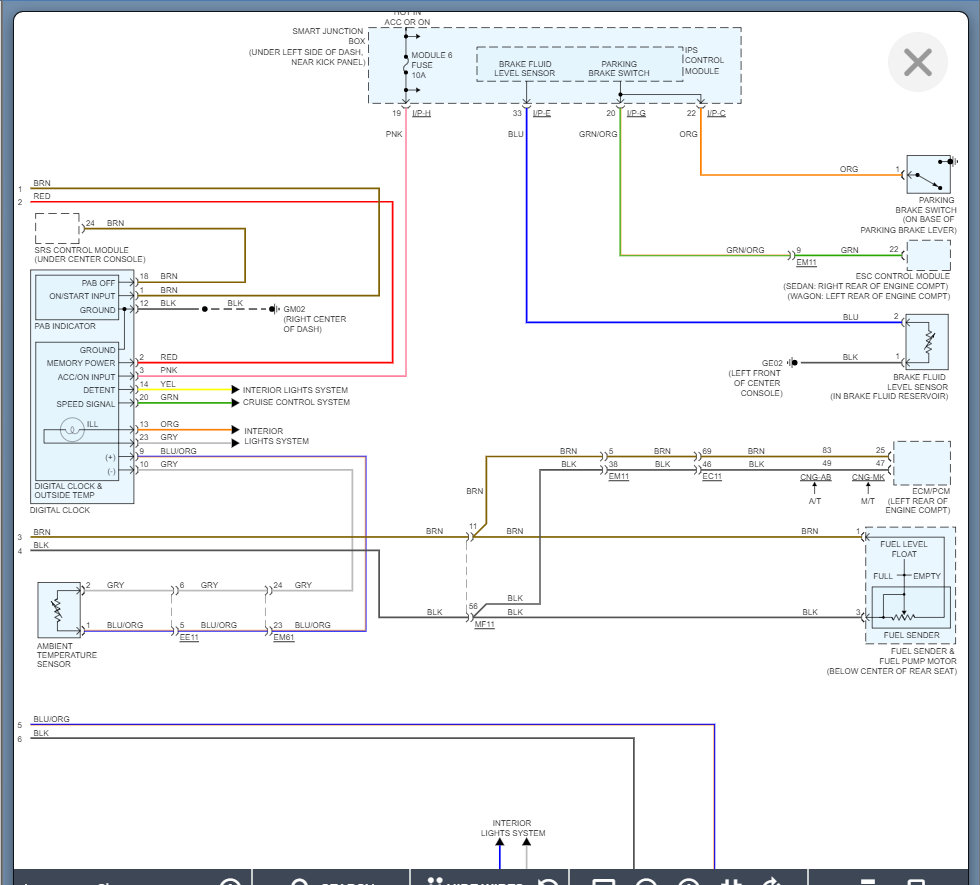Select the I/P-C connector link
This screenshot has height=885, width=980.
tap(716, 113)
